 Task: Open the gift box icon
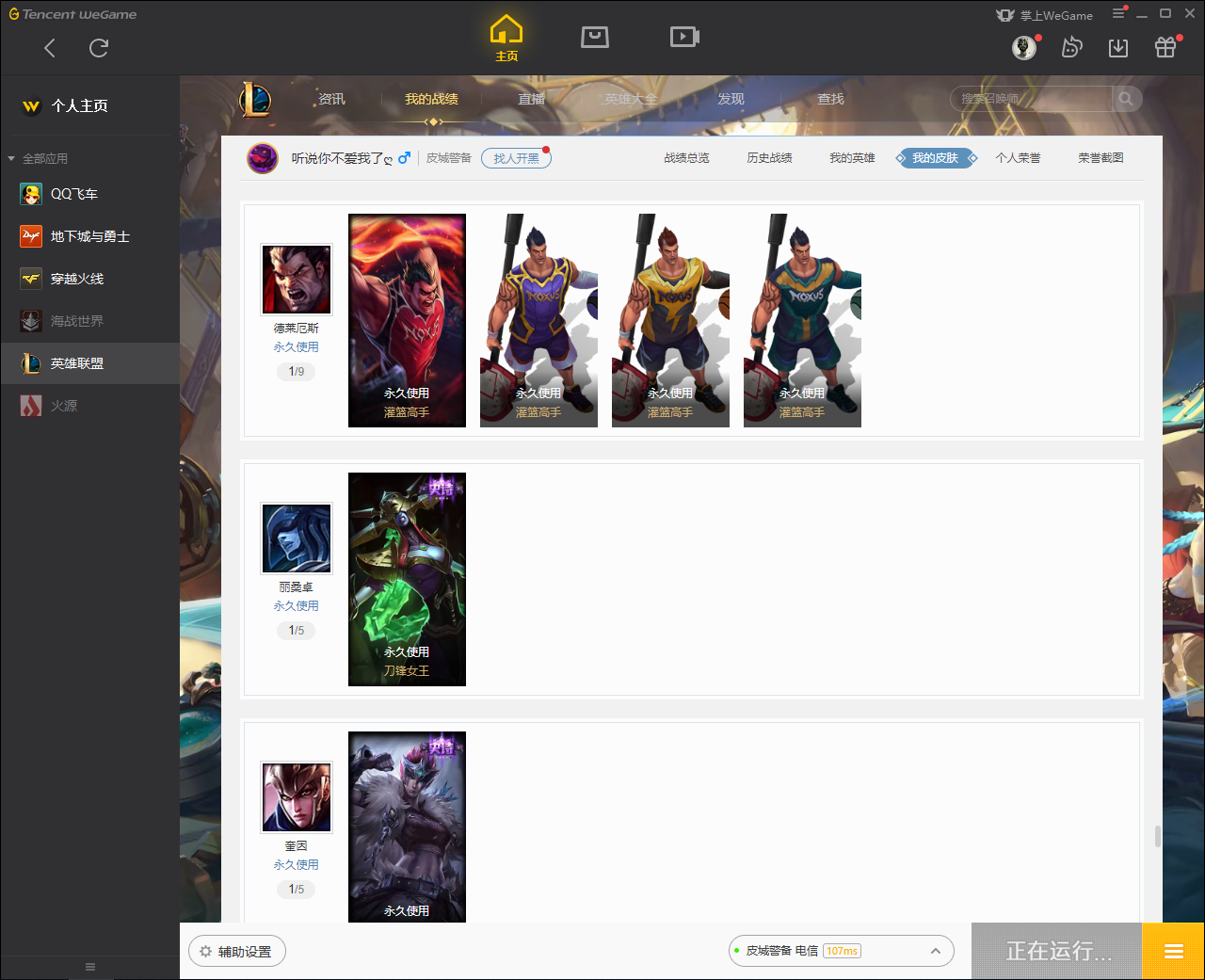(x=1165, y=47)
